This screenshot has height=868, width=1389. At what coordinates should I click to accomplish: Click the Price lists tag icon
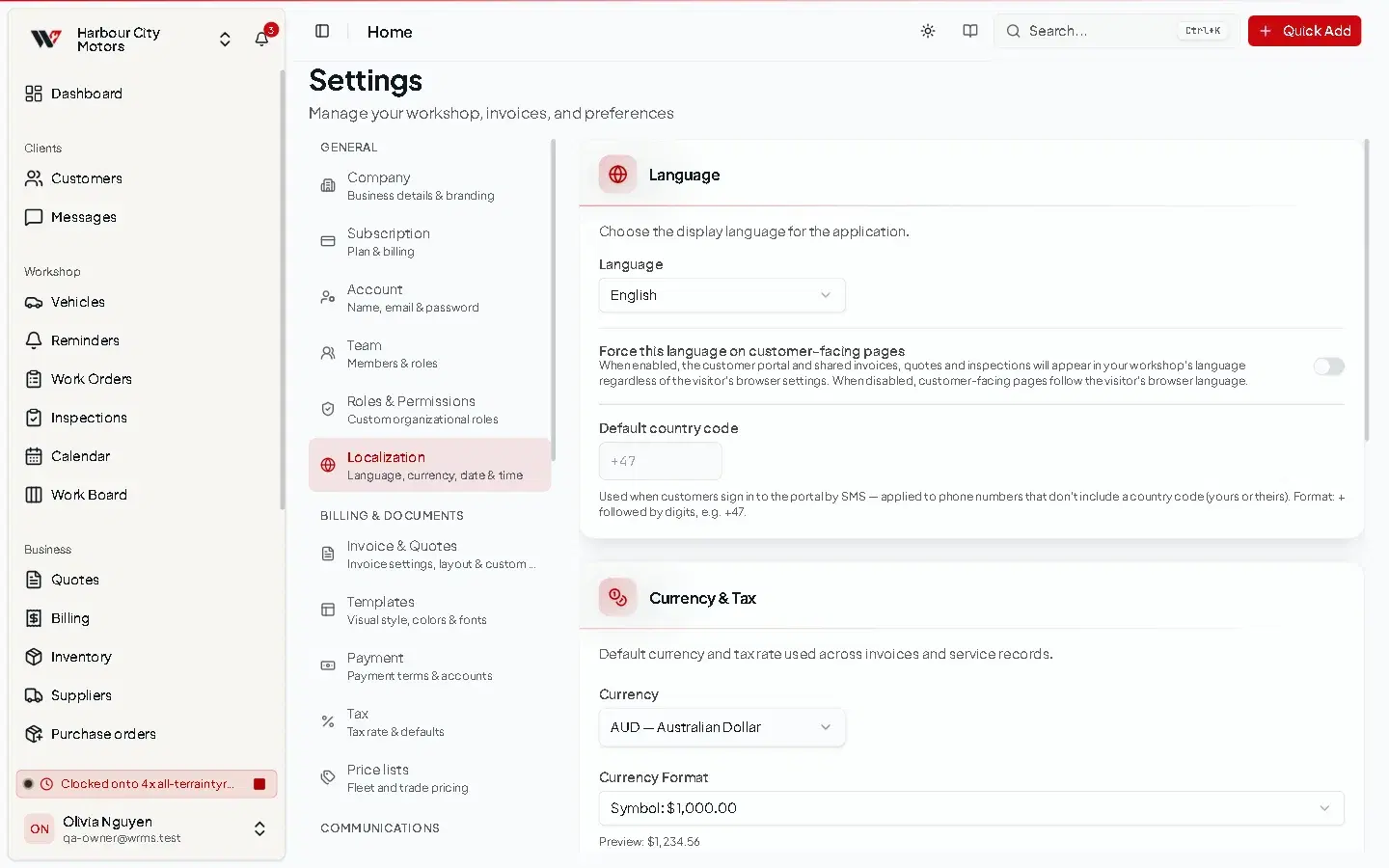[328, 777]
